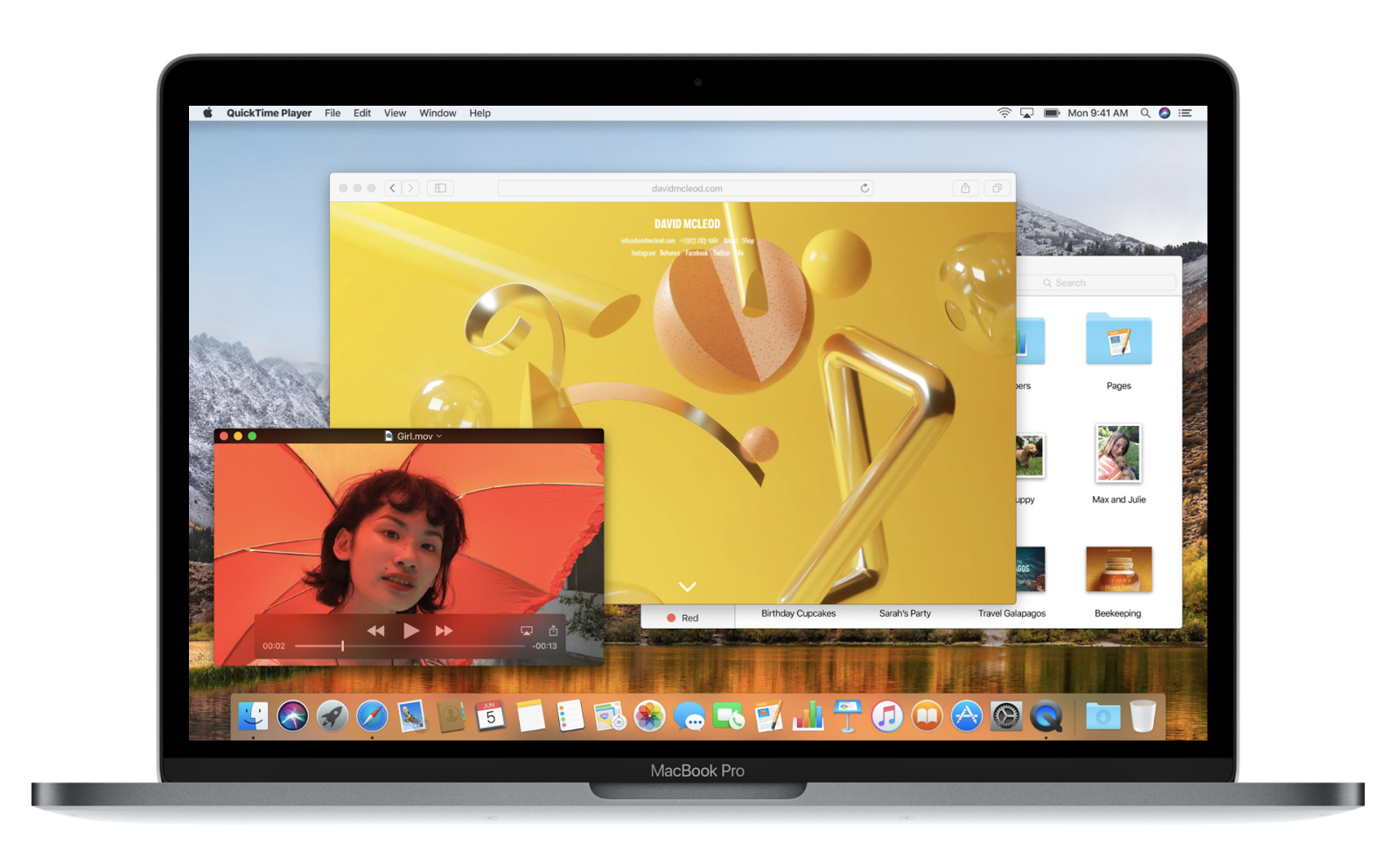Rewind the Girl.mov video
Image resolution: width=1400 pixels, height=865 pixels.
(375, 631)
